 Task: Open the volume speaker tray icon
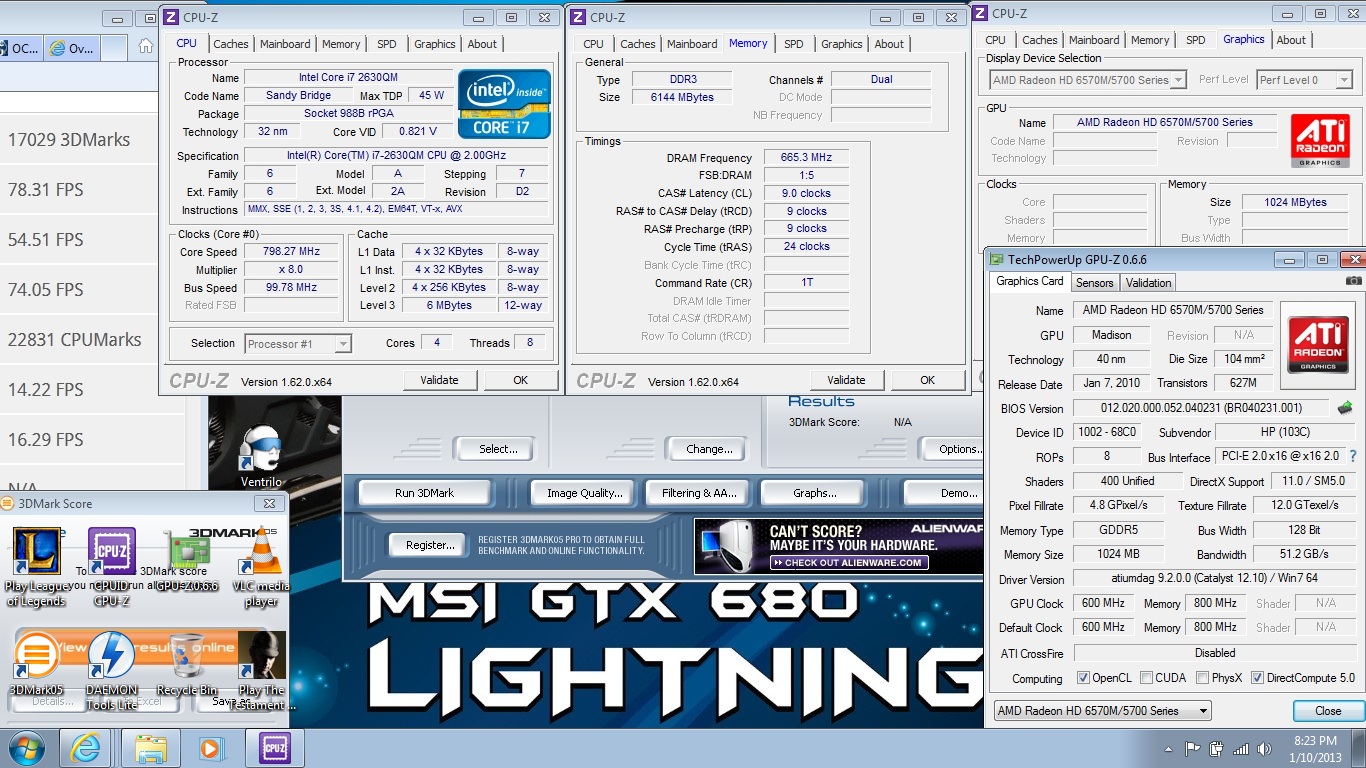1264,749
